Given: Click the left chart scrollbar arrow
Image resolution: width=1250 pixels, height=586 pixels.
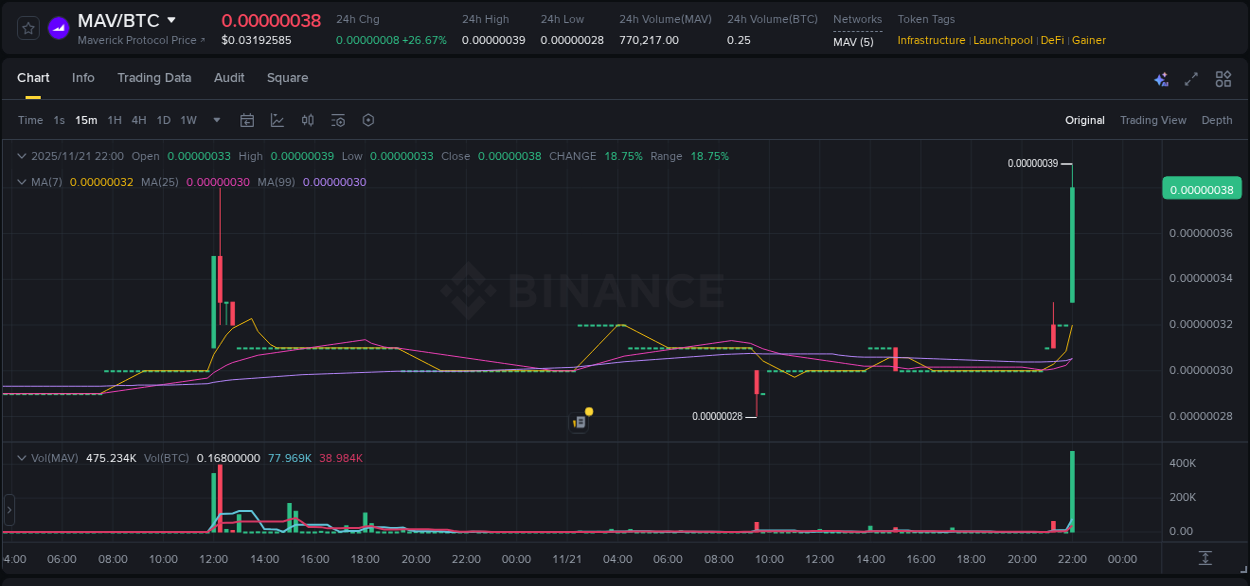Looking at the screenshot, I should click(x=8, y=510).
